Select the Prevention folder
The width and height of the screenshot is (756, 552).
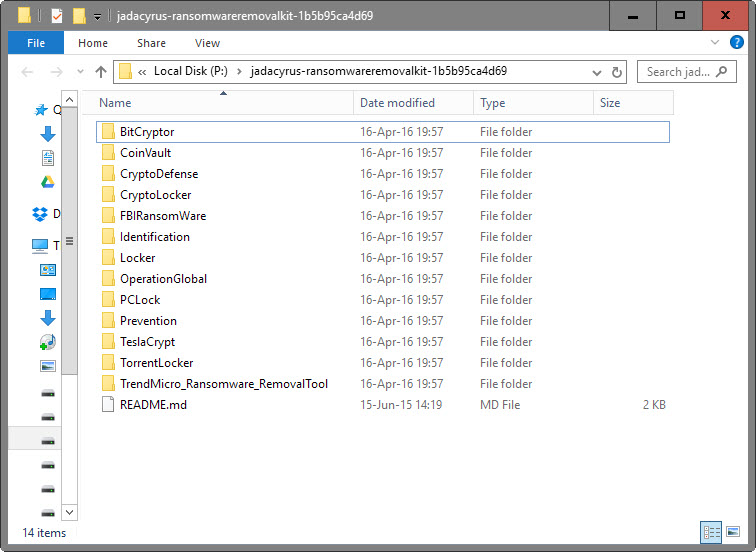(383, 321)
